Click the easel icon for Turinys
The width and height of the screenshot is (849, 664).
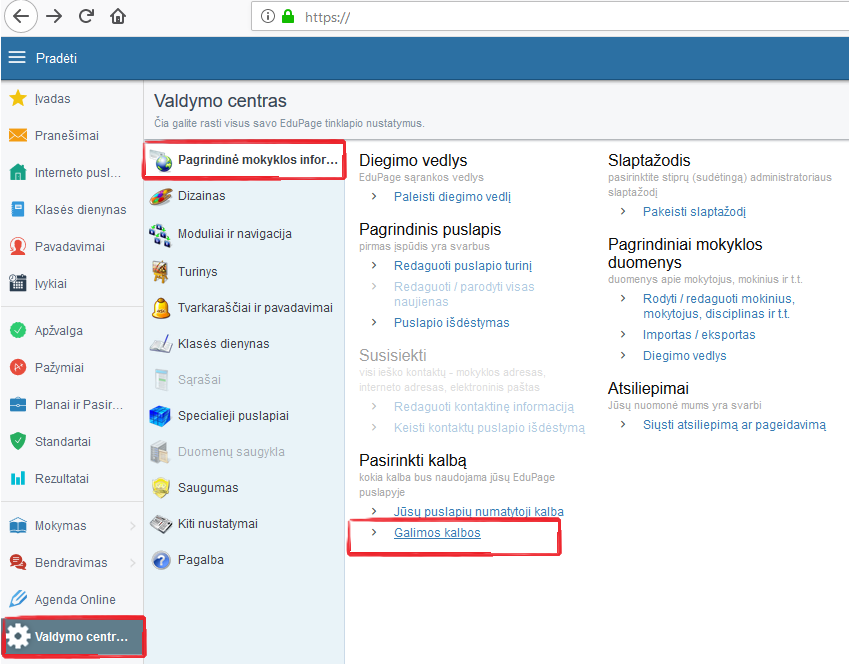click(x=160, y=272)
